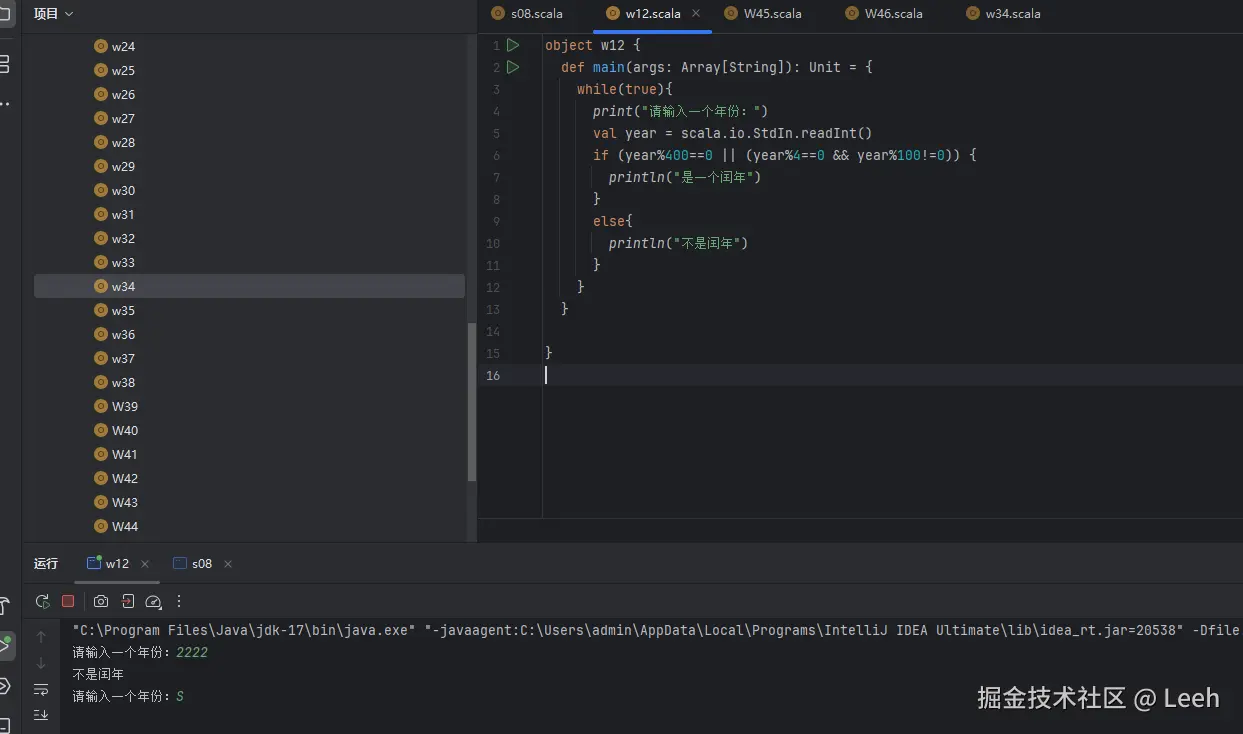1243x734 pixels.
Task: Click the camera thread dump icon
Action: [x=101, y=601]
